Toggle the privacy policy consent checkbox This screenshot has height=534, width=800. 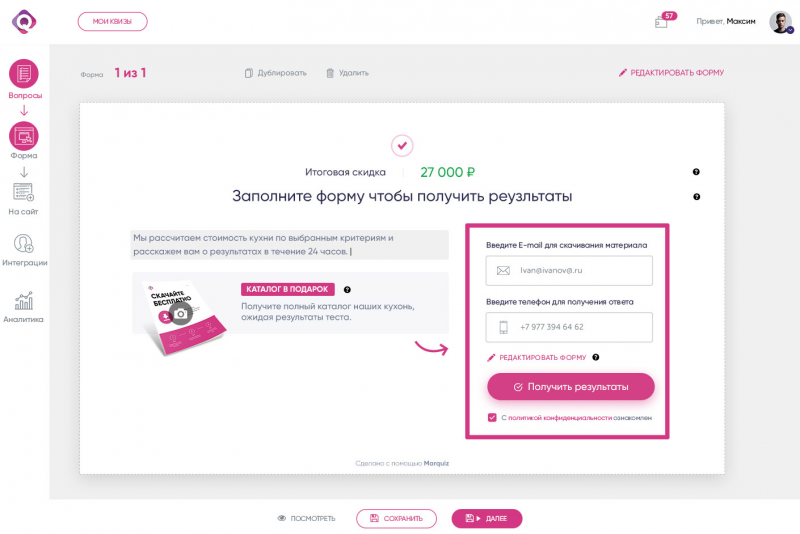coord(492,418)
